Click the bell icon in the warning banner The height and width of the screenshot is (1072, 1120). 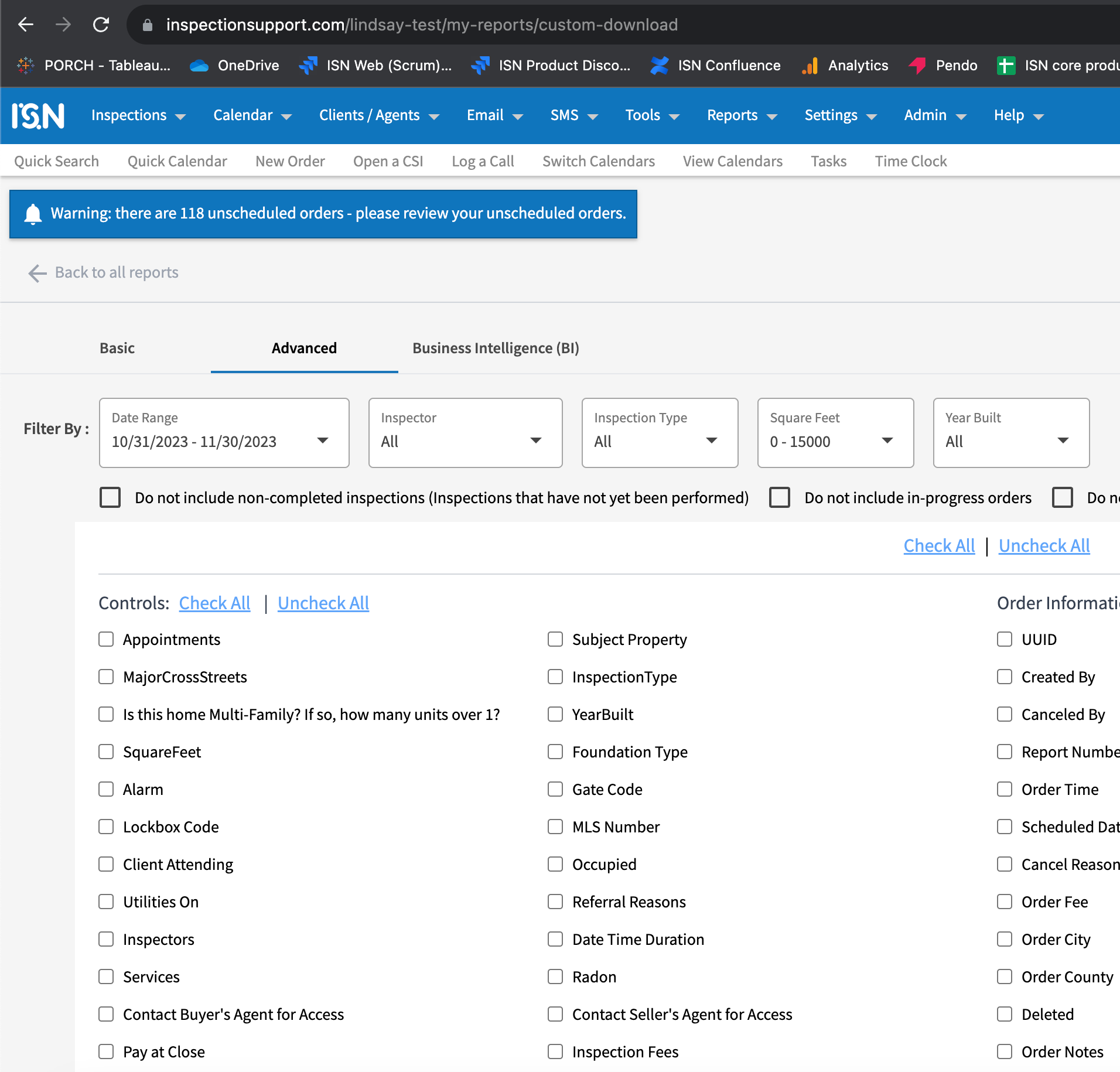[33, 214]
